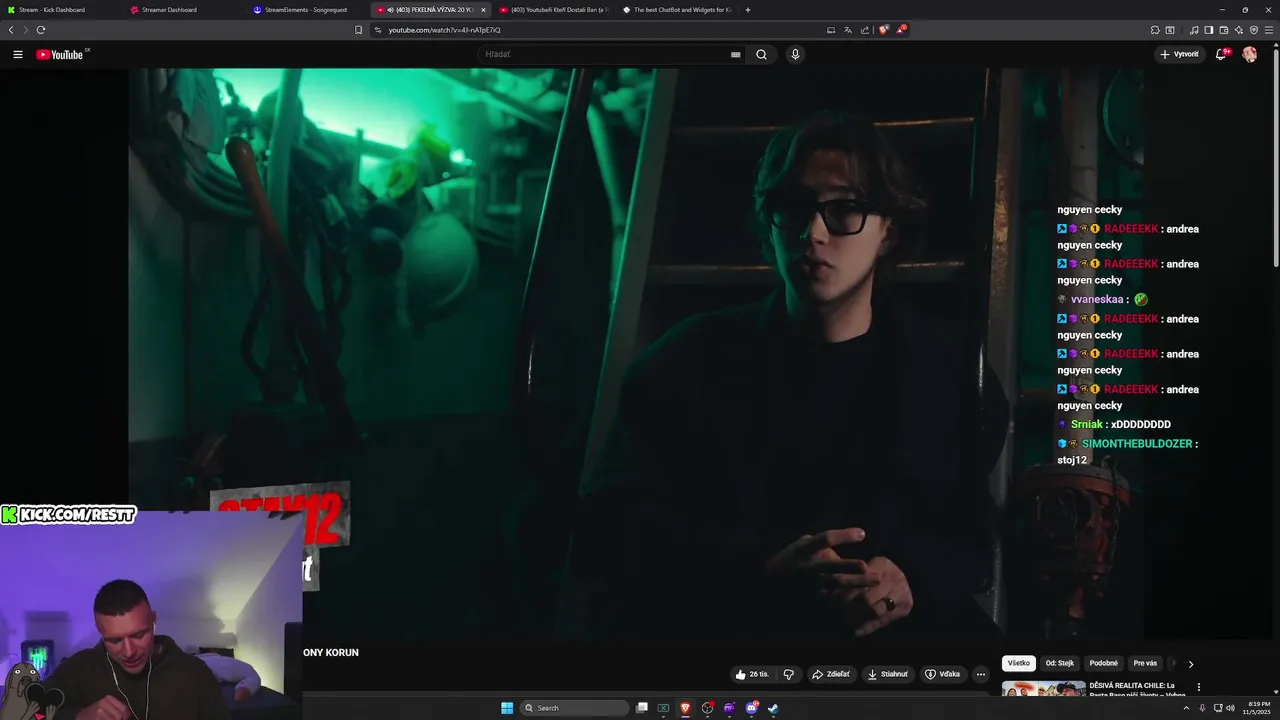The image size is (1280, 720).
Task: Open Brave Leo AI sparkle icon
Action: tap(1239, 30)
